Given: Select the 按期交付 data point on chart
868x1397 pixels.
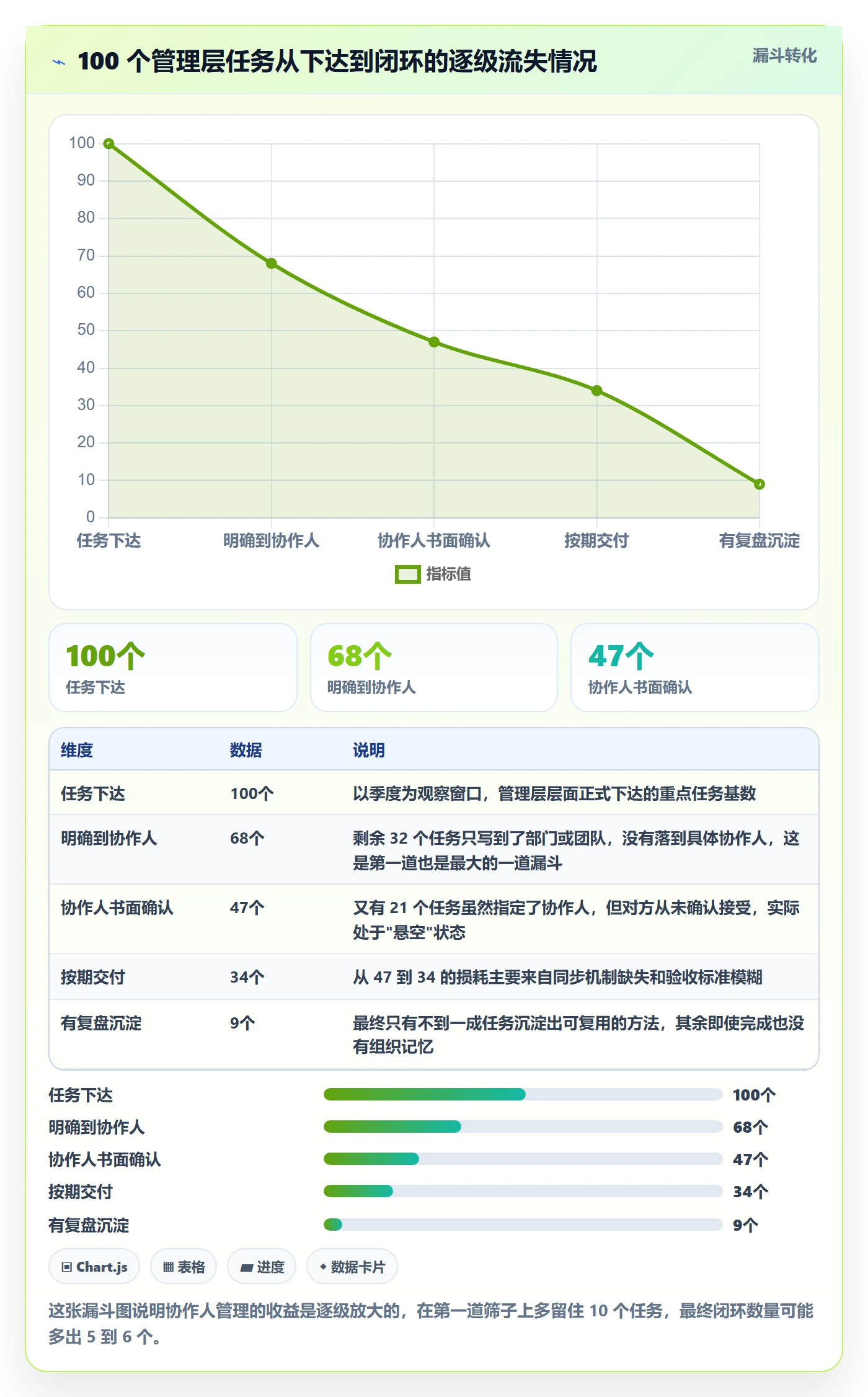Looking at the screenshot, I should pos(596,391).
